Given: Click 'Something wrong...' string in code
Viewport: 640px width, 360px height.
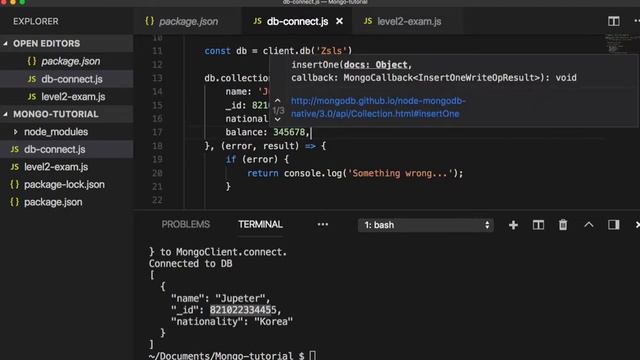Looking at the screenshot, I should coord(400,173).
